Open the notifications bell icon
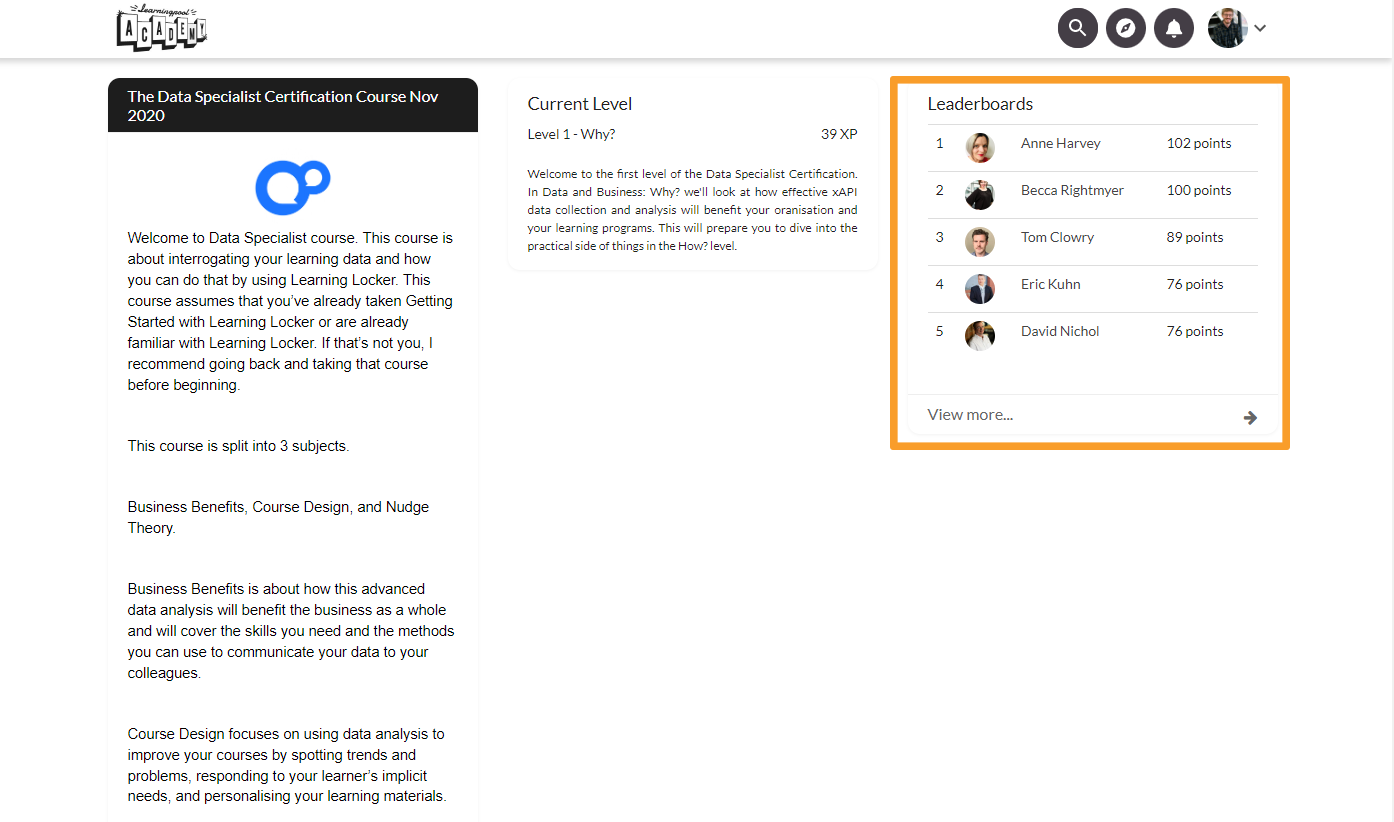The image size is (1394, 822). (x=1174, y=28)
